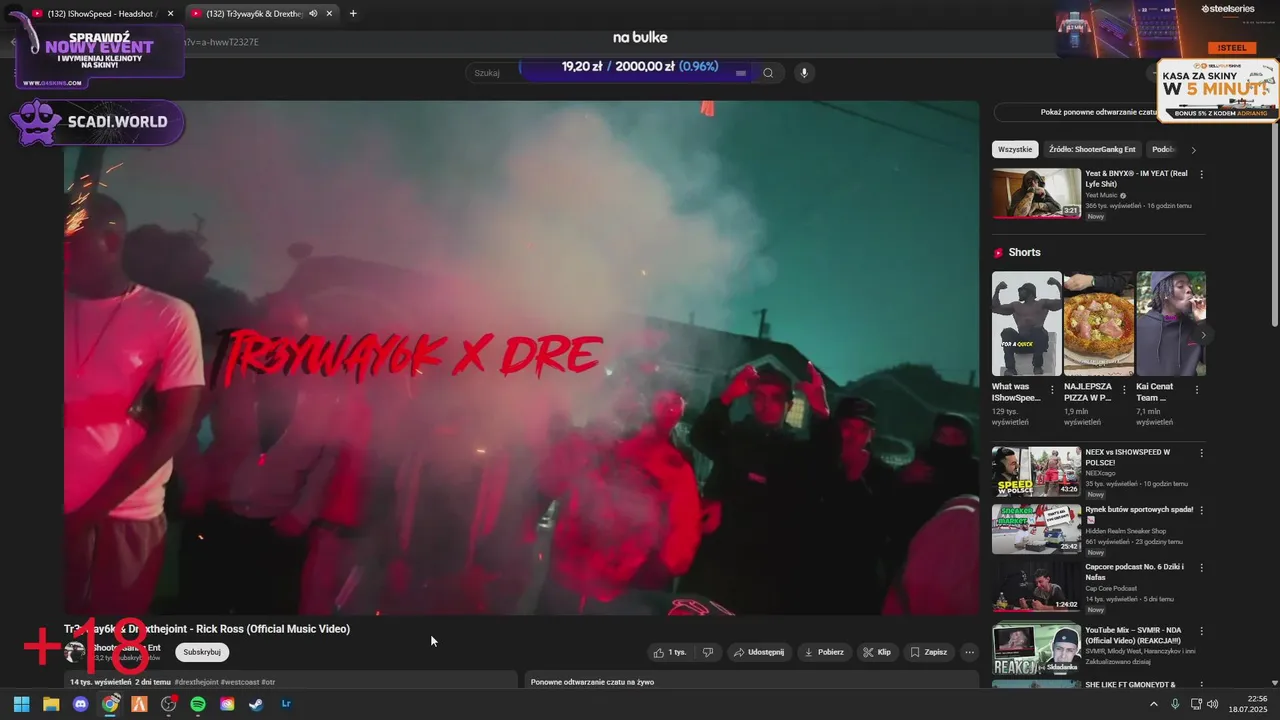Click the Subskrybuj button
The image size is (1280, 720).
pos(202,652)
